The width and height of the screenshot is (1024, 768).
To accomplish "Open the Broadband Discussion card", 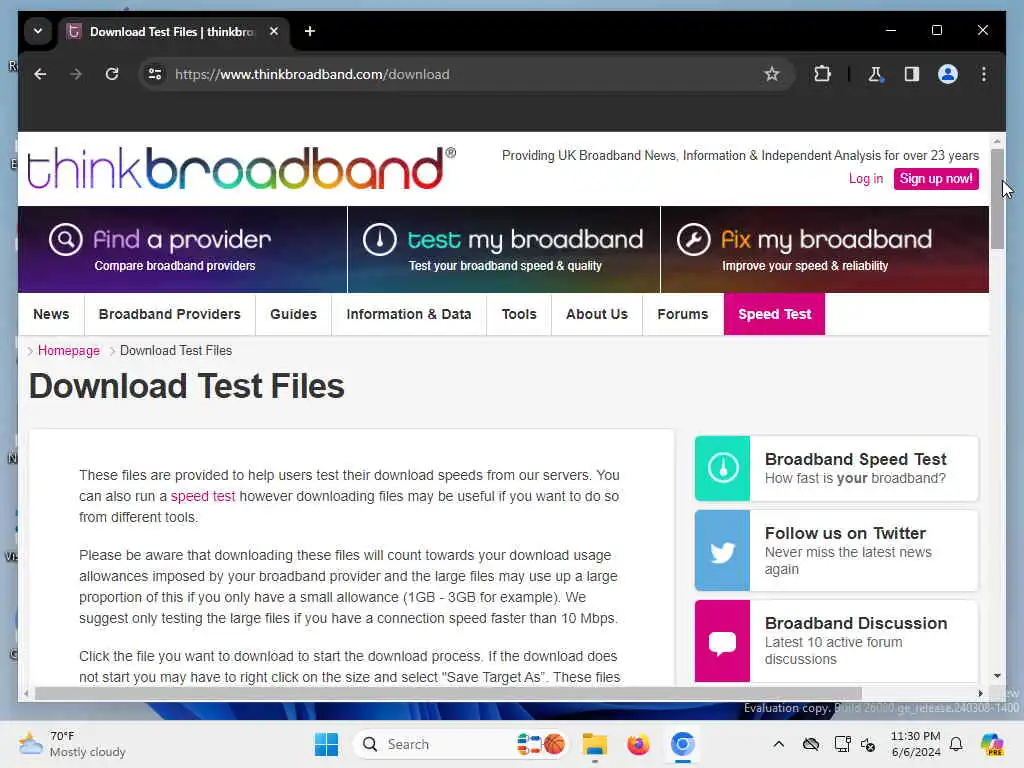I will 837,641.
